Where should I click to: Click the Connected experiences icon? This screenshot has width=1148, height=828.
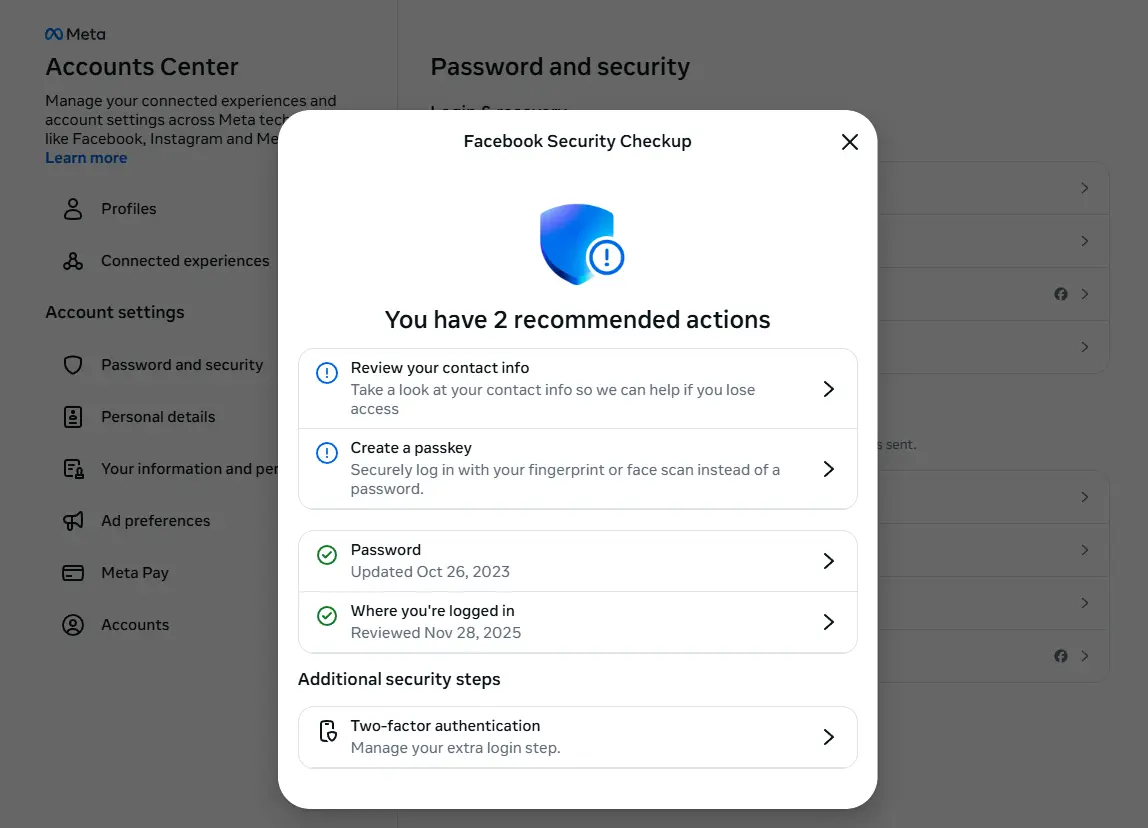coord(72,260)
